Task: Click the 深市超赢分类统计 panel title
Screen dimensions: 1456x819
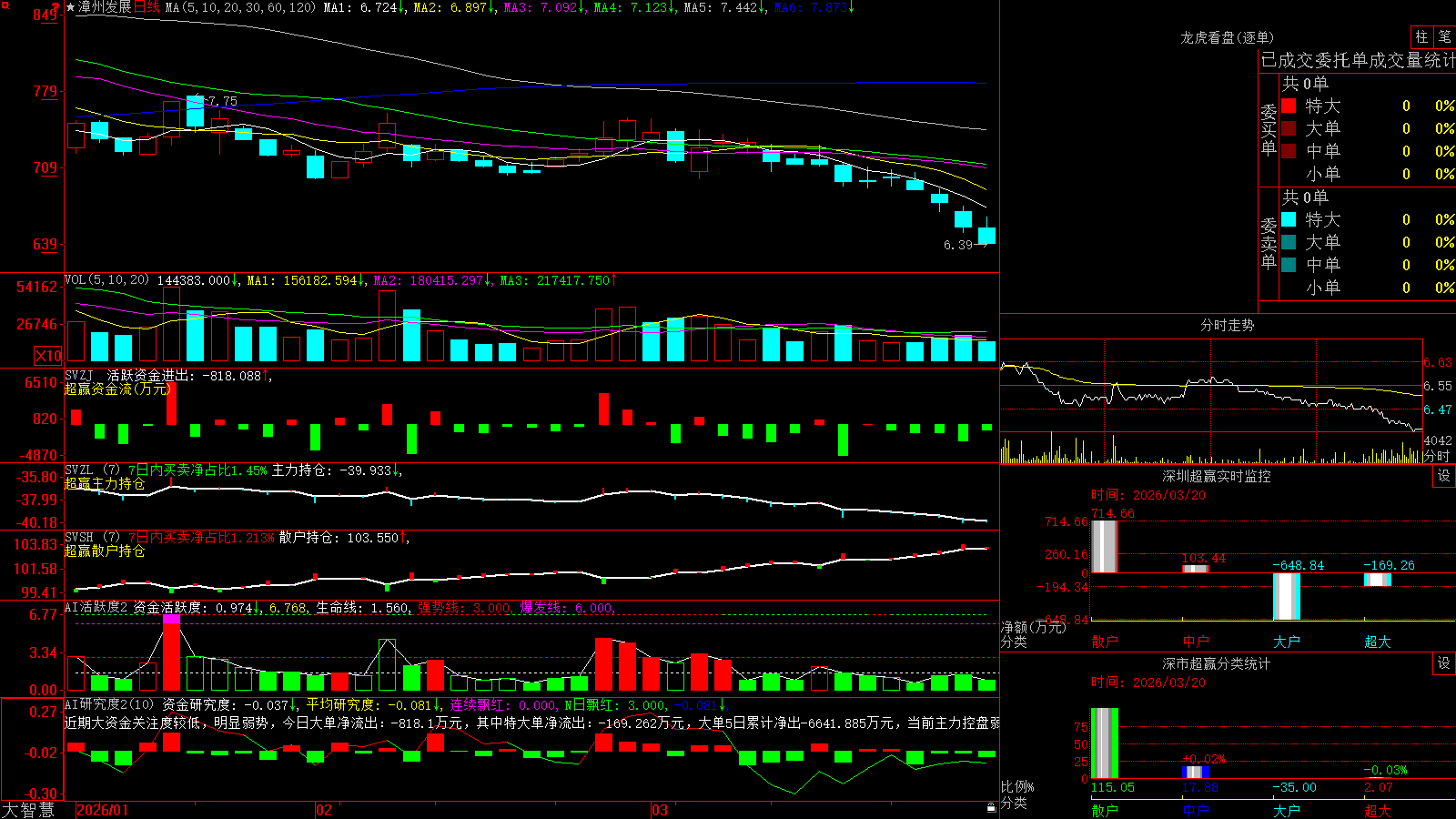Action: [1216, 663]
